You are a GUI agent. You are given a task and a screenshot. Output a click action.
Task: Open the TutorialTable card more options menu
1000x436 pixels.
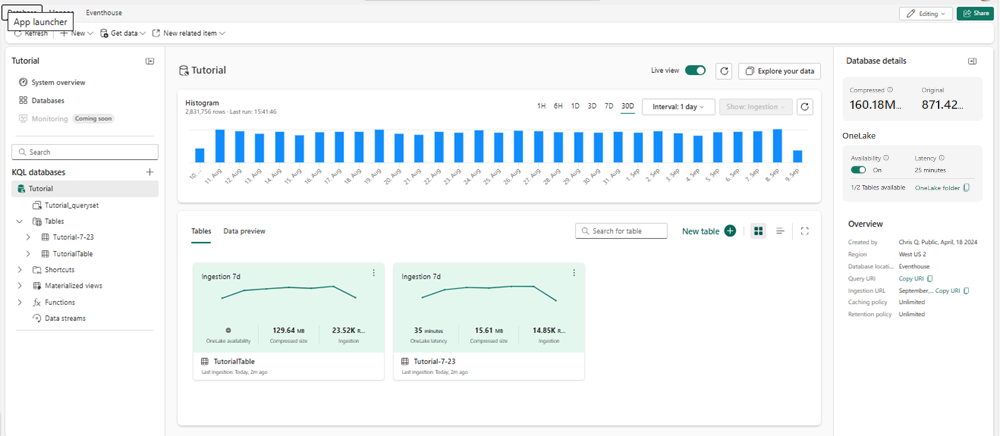tap(374, 273)
